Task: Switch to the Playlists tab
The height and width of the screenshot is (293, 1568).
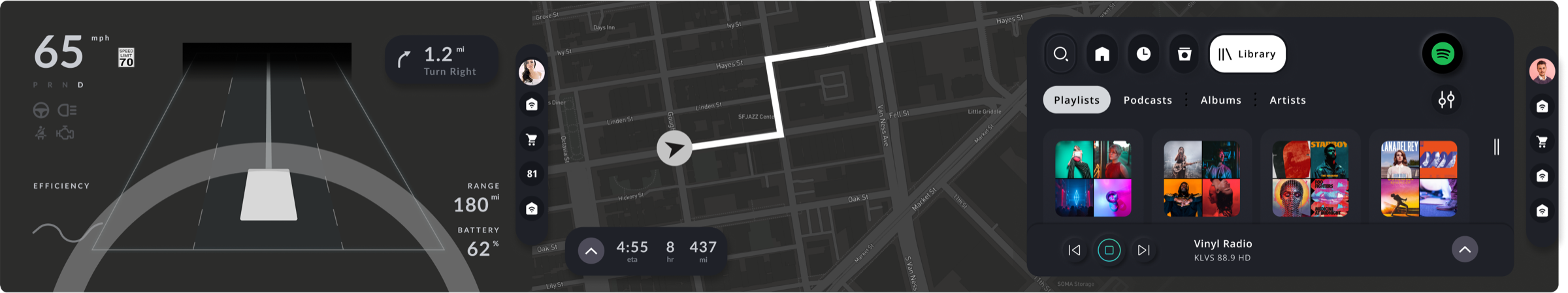Action: [1077, 100]
